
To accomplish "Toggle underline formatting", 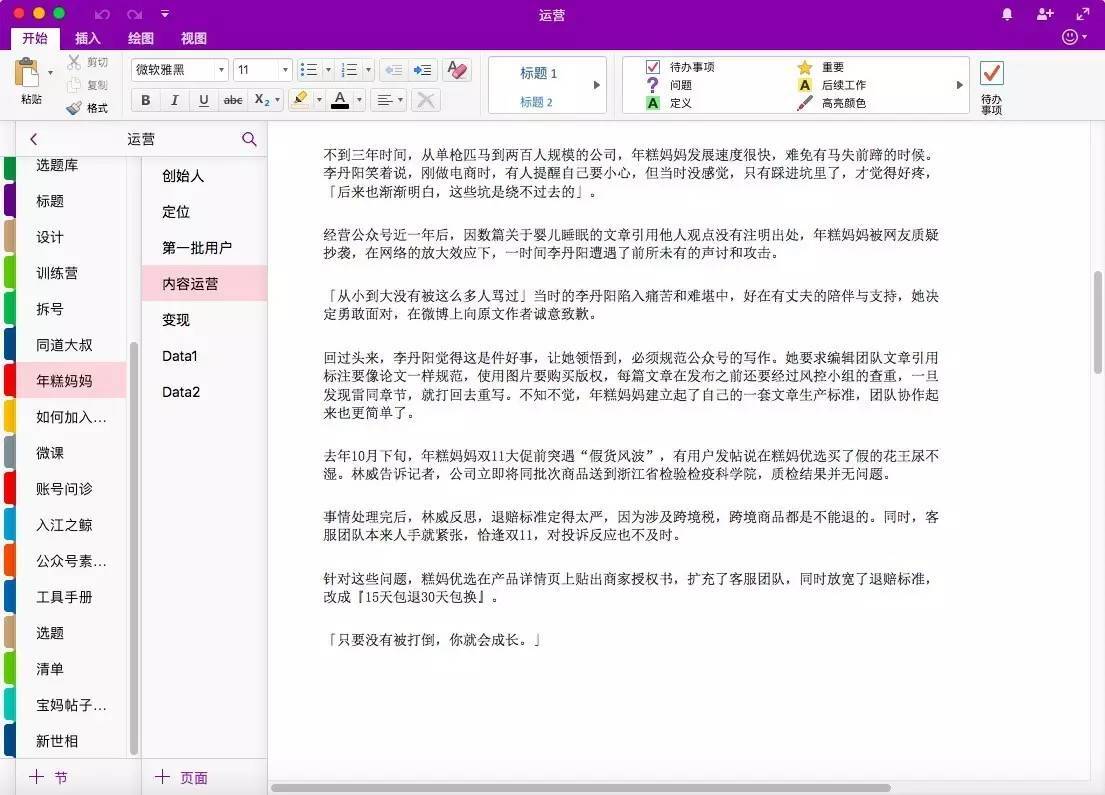I will 204,100.
